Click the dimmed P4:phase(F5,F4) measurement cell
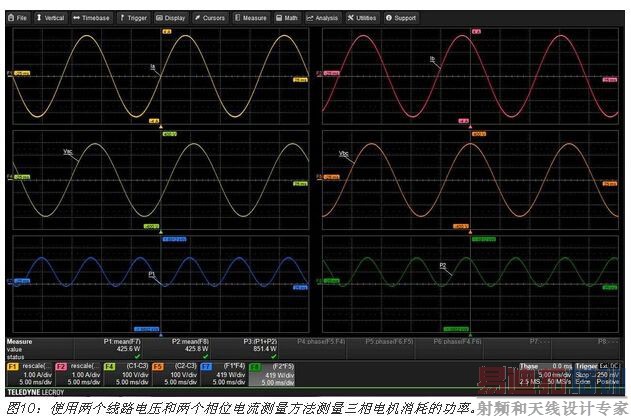 pyautogui.click(x=313, y=349)
